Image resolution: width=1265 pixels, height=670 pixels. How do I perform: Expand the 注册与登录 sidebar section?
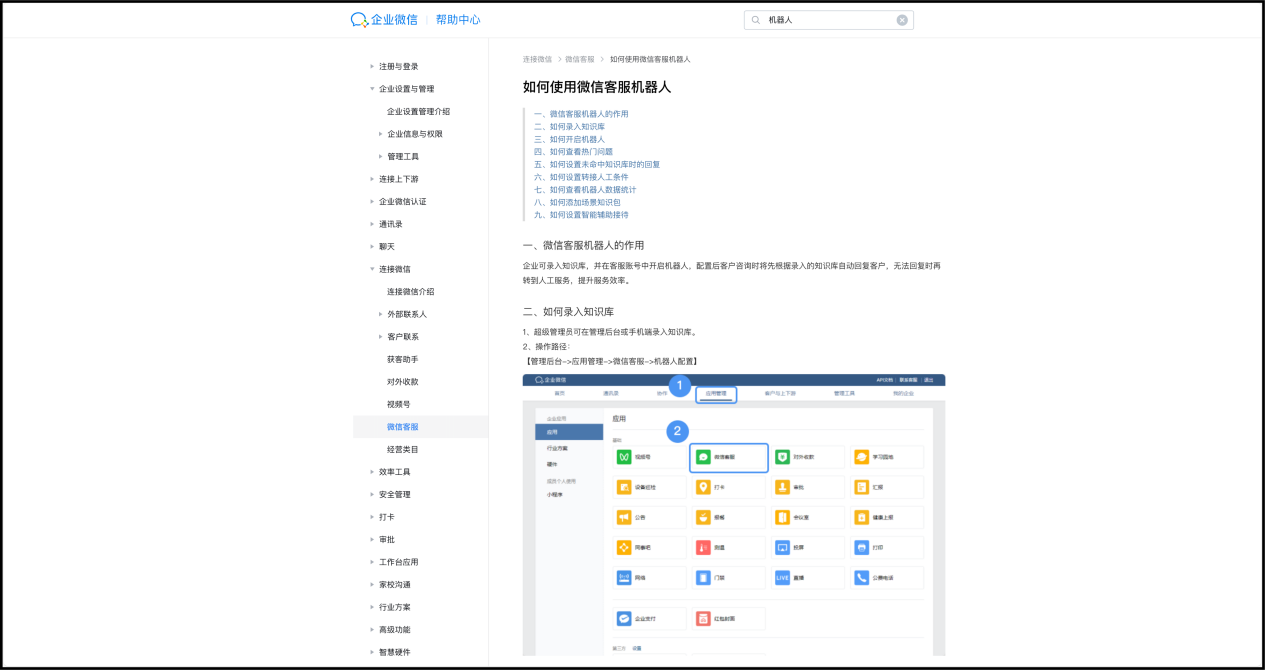coord(372,66)
